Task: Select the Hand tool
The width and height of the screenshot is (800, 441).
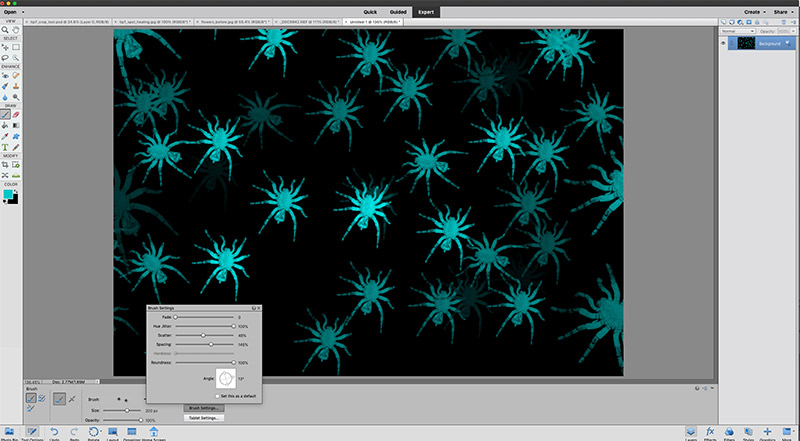Action: tap(16, 30)
